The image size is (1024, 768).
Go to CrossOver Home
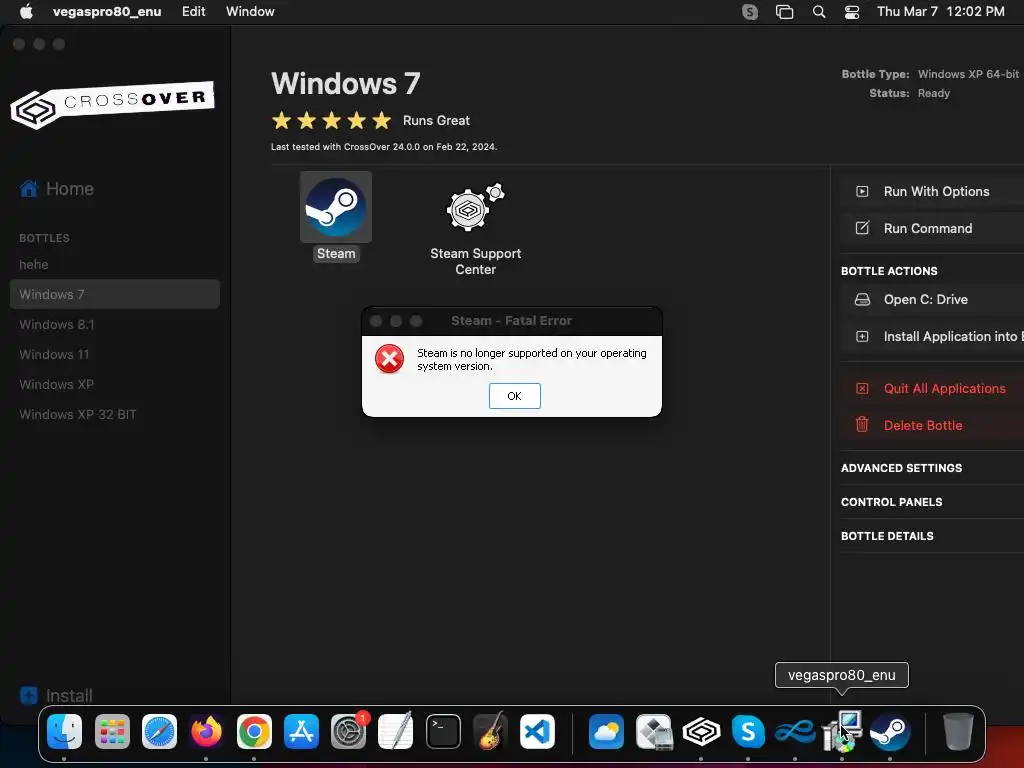point(57,189)
